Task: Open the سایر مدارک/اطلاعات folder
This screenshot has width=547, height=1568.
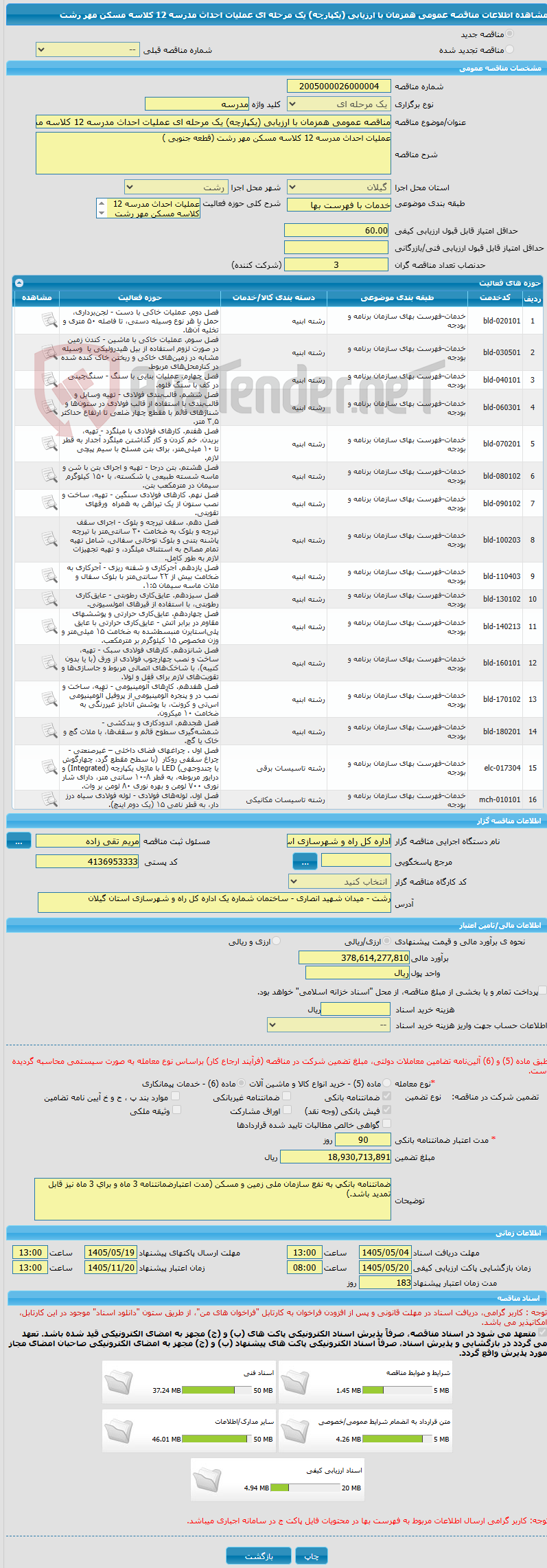Action: tap(118, 1431)
